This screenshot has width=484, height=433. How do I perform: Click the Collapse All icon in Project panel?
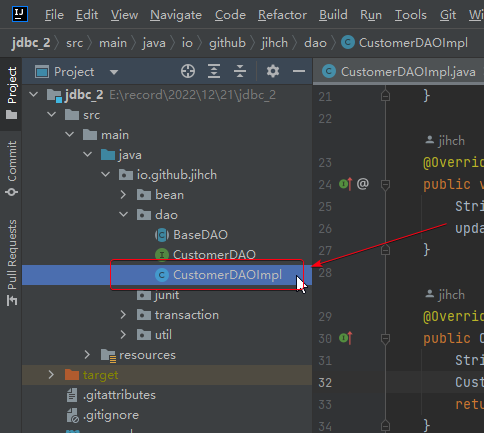pos(240,71)
